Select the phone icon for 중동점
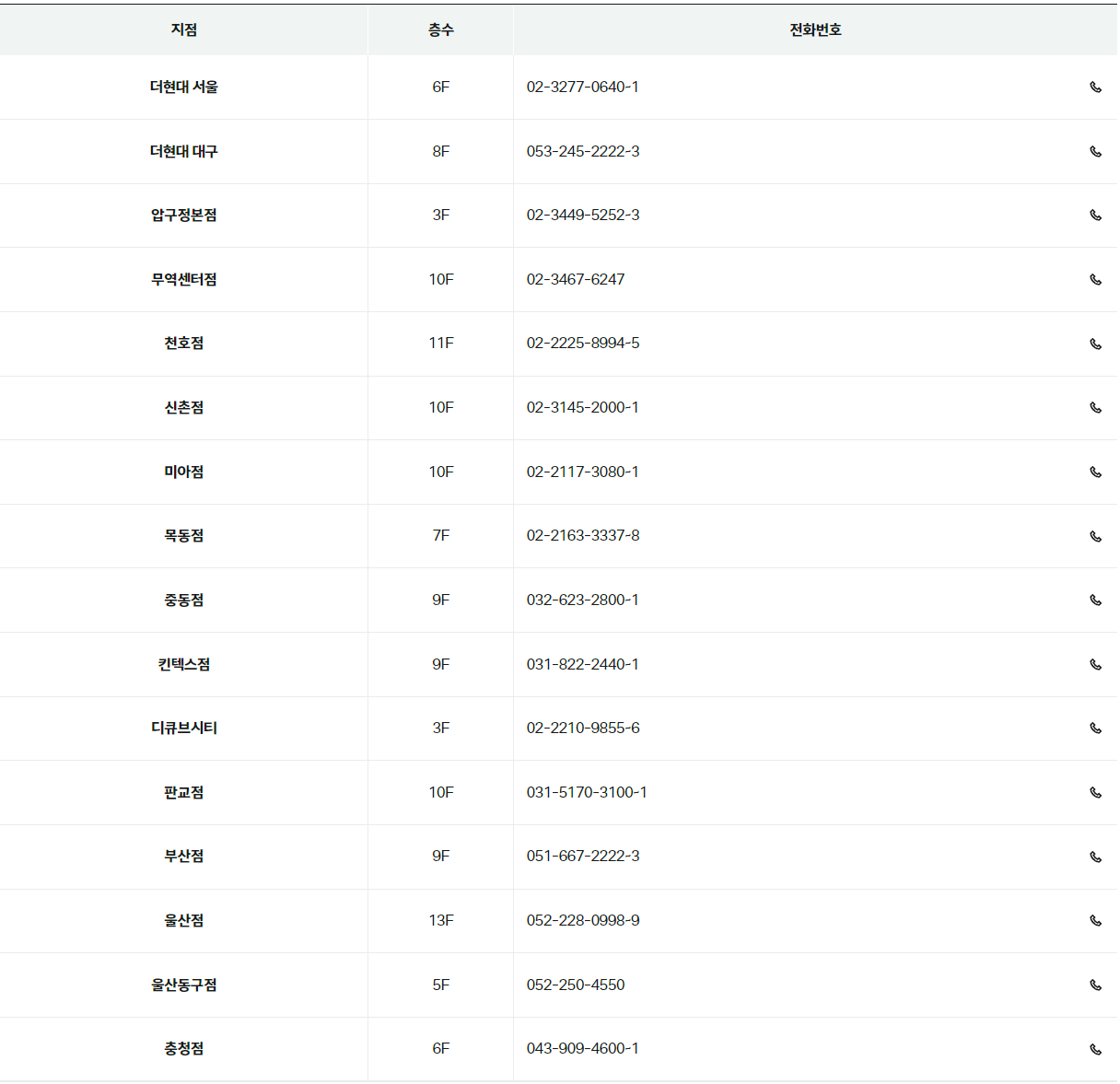Screen dimensions: 1120x1084 click(x=1095, y=600)
